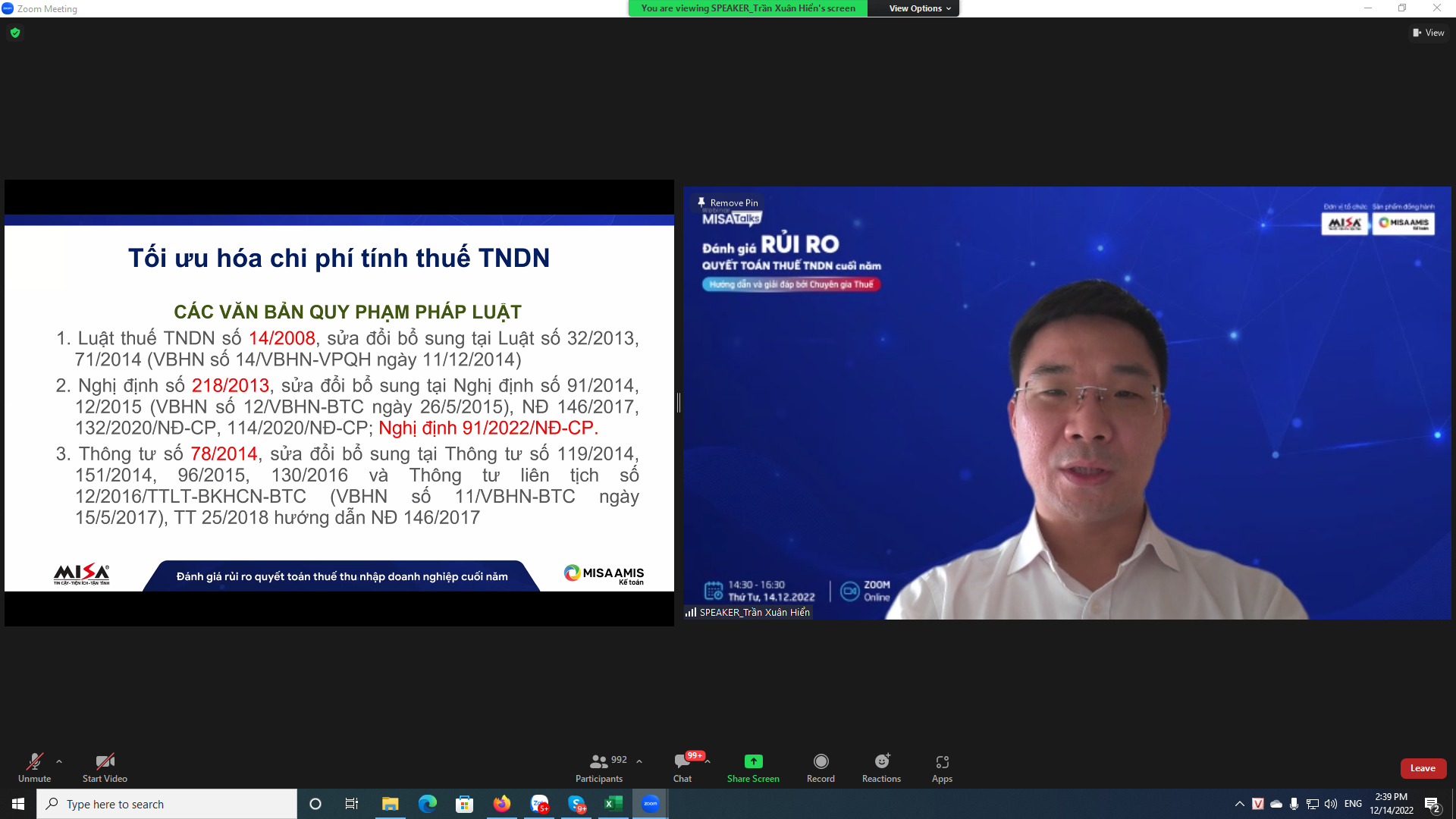Remove Pin from the speaker video
The image size is (1456, 819).
(728, 202)
